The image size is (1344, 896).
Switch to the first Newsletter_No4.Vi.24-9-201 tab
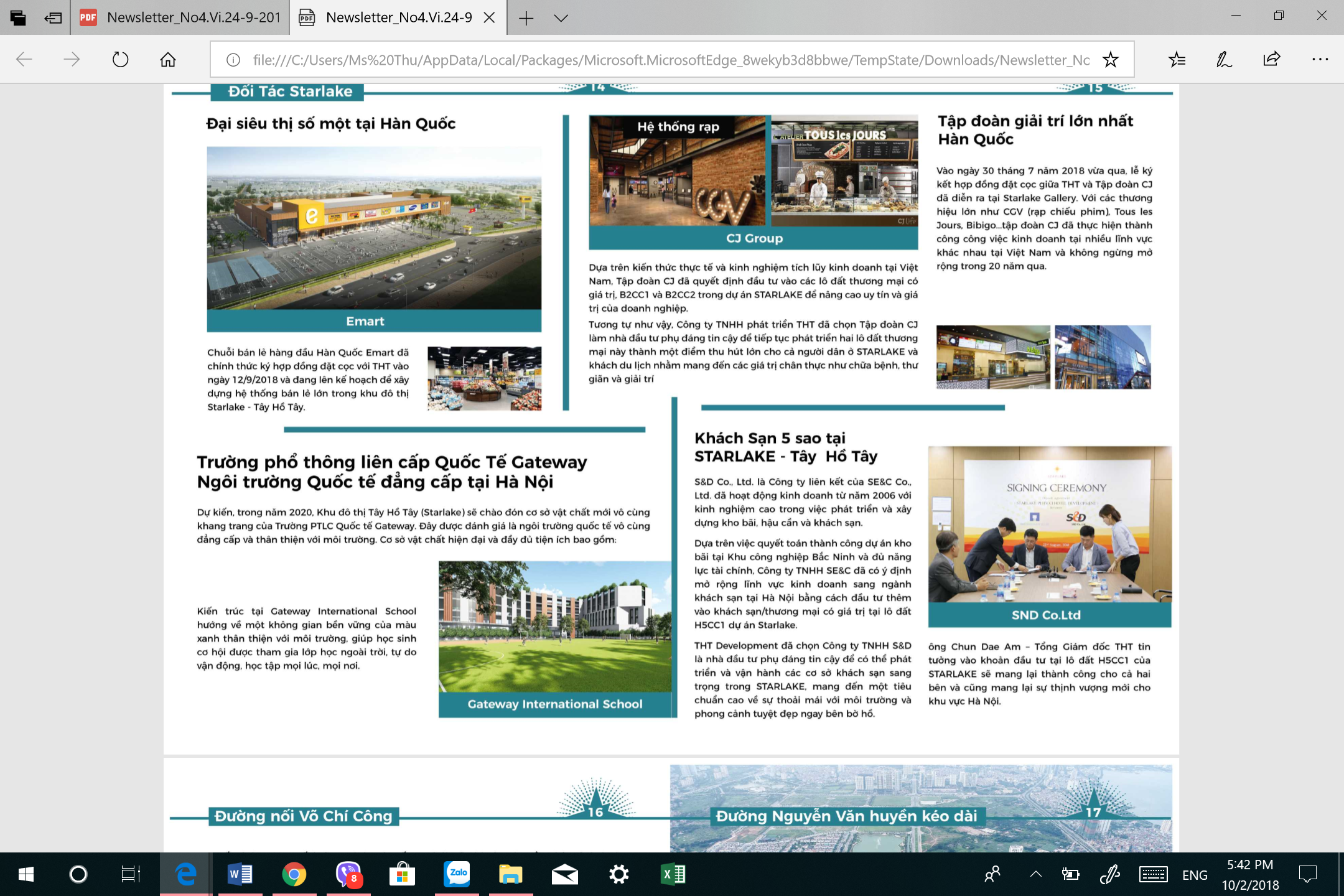(x=180, y=17)
